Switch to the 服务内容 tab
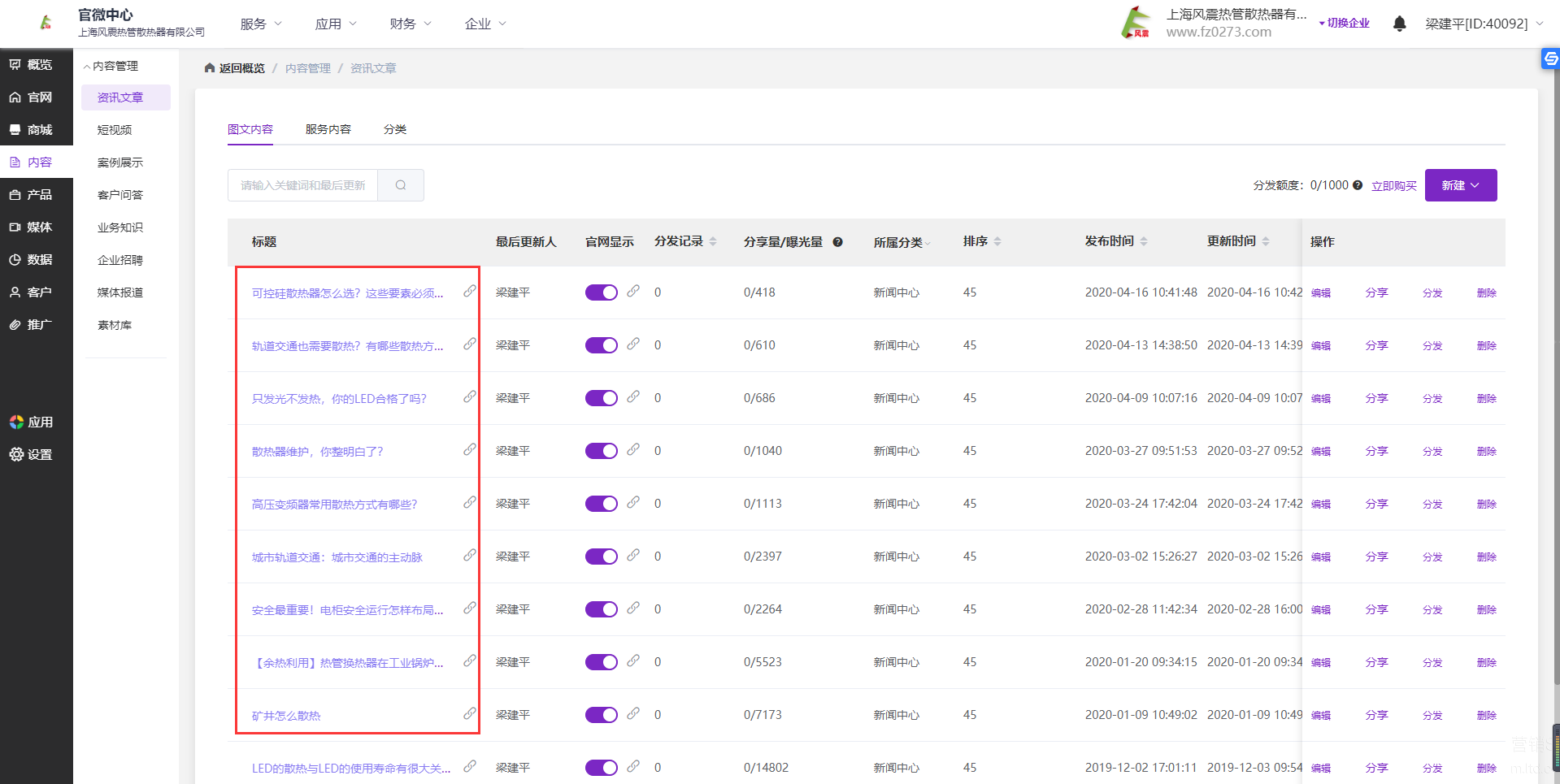Viewport: 1560px width, 784px height. pyautogui.click(x=328, y=129)
